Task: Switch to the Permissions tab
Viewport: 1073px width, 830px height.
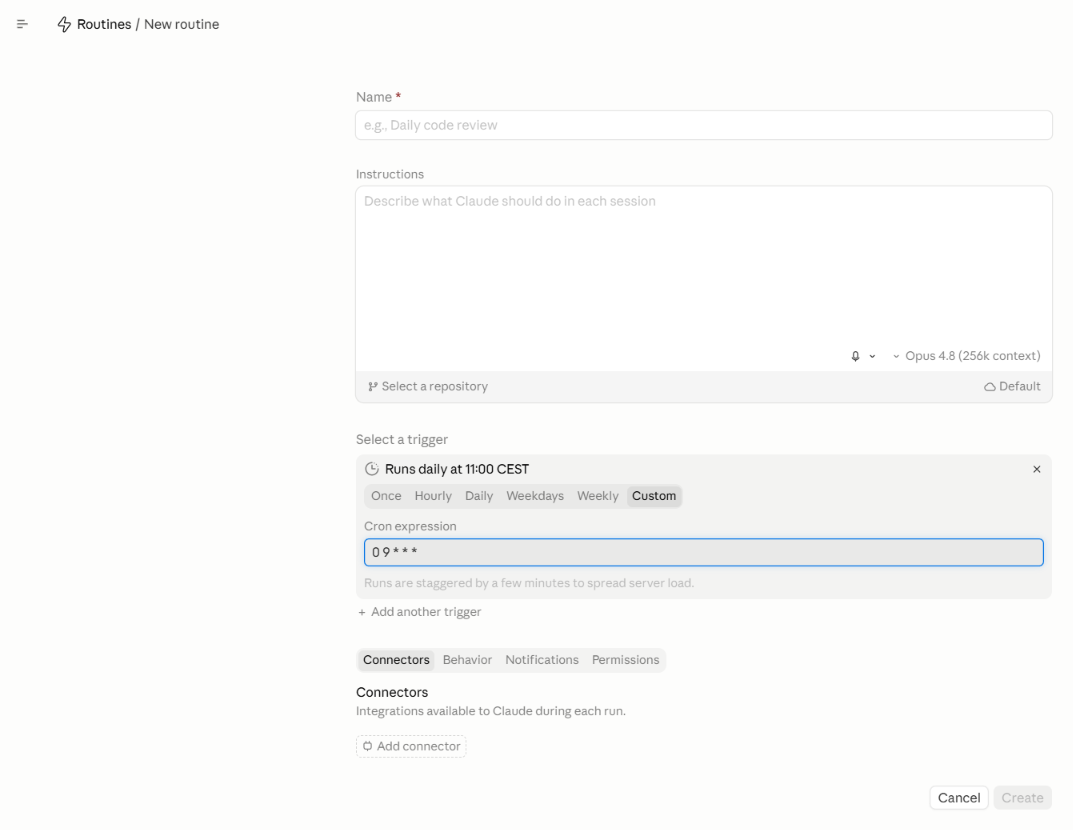Action: [x=625, y=660]
